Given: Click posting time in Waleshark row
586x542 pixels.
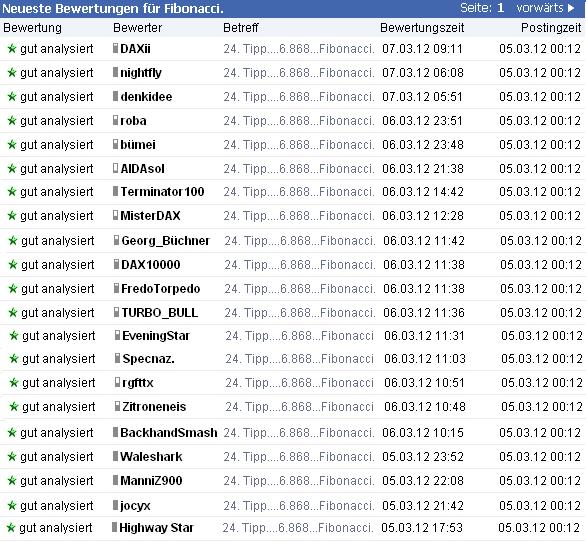Looking at the screenshot, I should click(540, 456).
